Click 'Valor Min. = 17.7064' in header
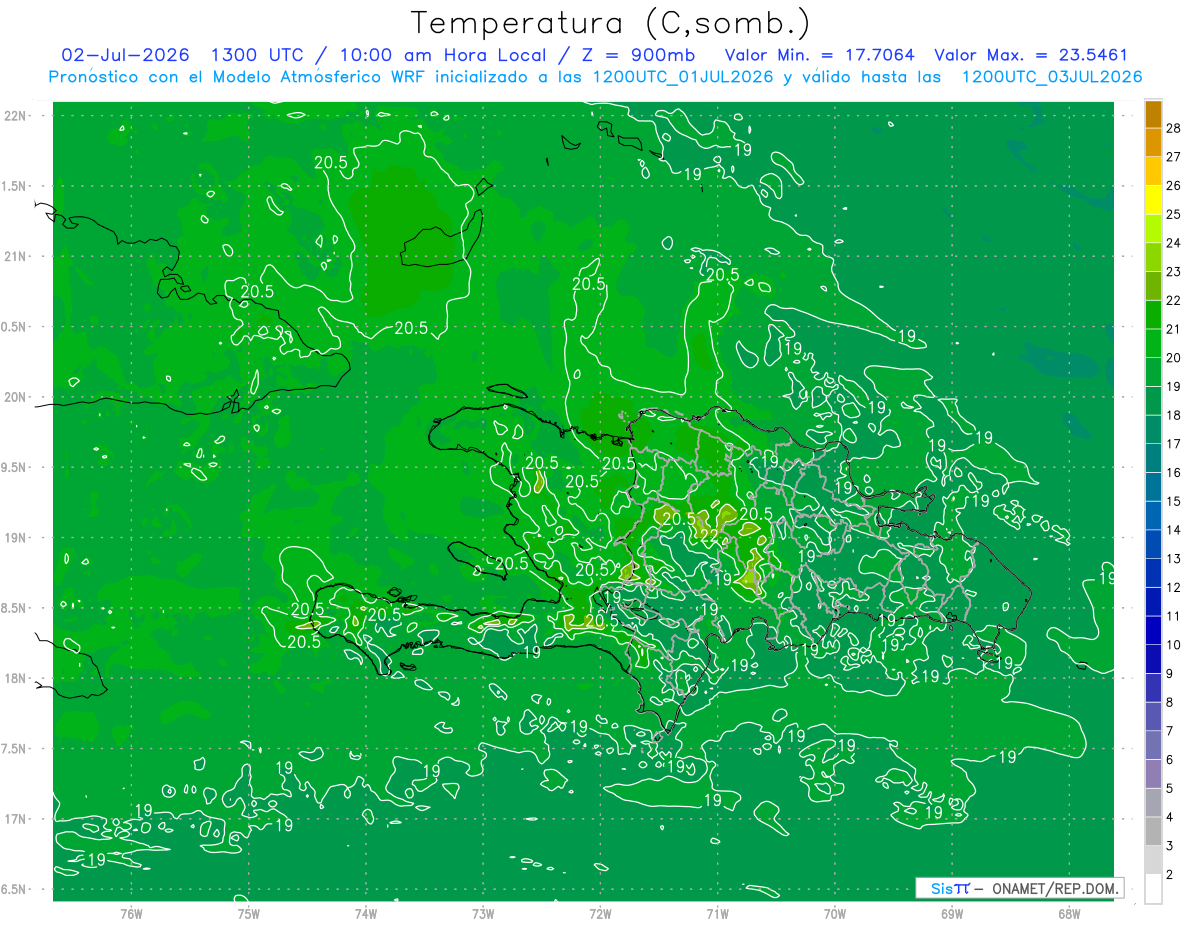This screenshot has height=927, width=1200. 819,55
